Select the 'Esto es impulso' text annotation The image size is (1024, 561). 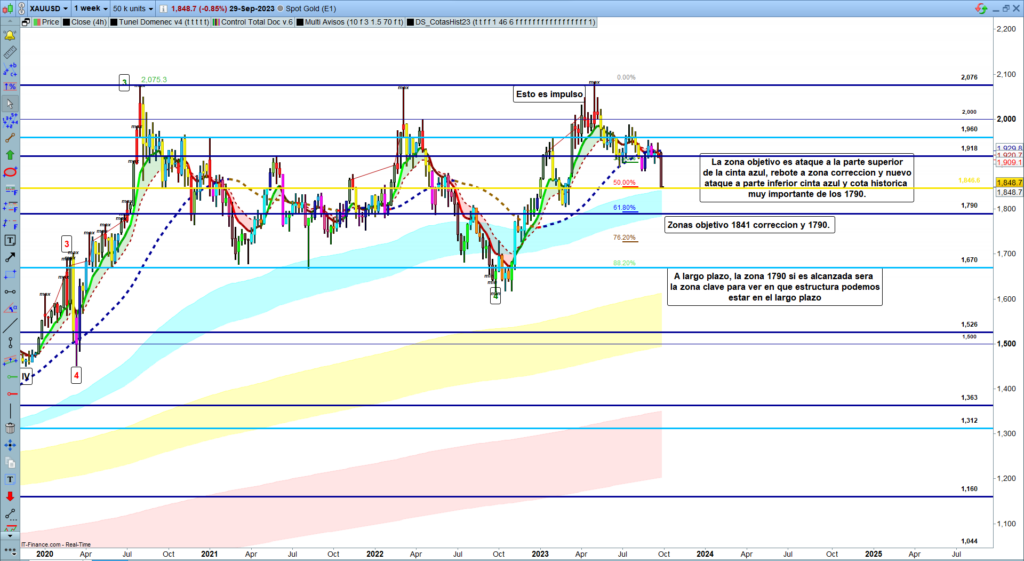click(x=548, y=94)
